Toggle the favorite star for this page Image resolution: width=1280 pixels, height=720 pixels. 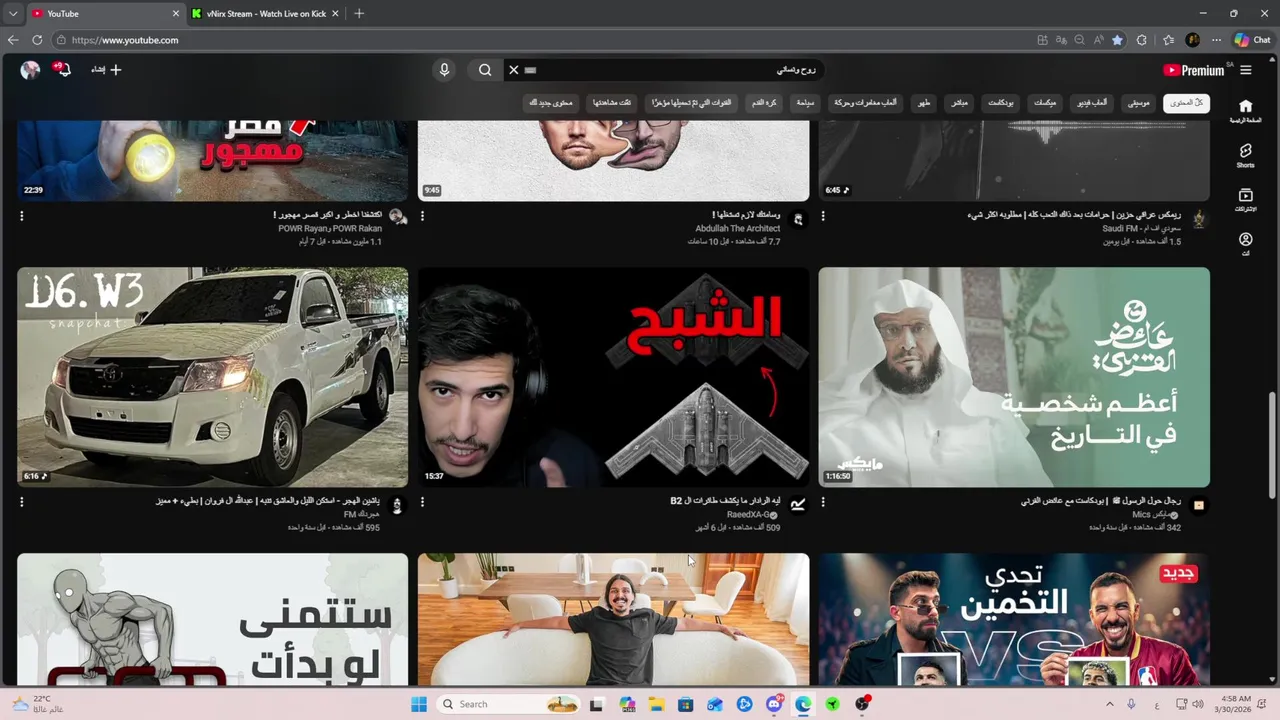tap(1117, 40)
